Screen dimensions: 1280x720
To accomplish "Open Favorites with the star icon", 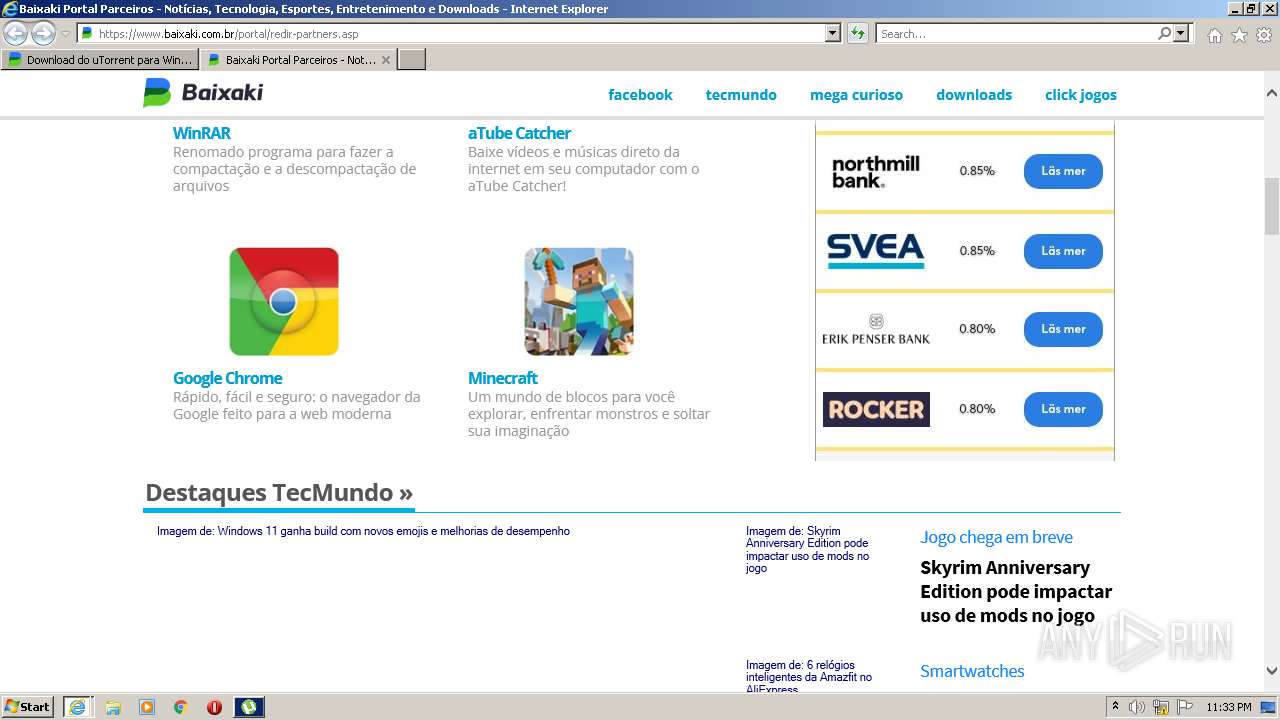I will pos(1239,35).
